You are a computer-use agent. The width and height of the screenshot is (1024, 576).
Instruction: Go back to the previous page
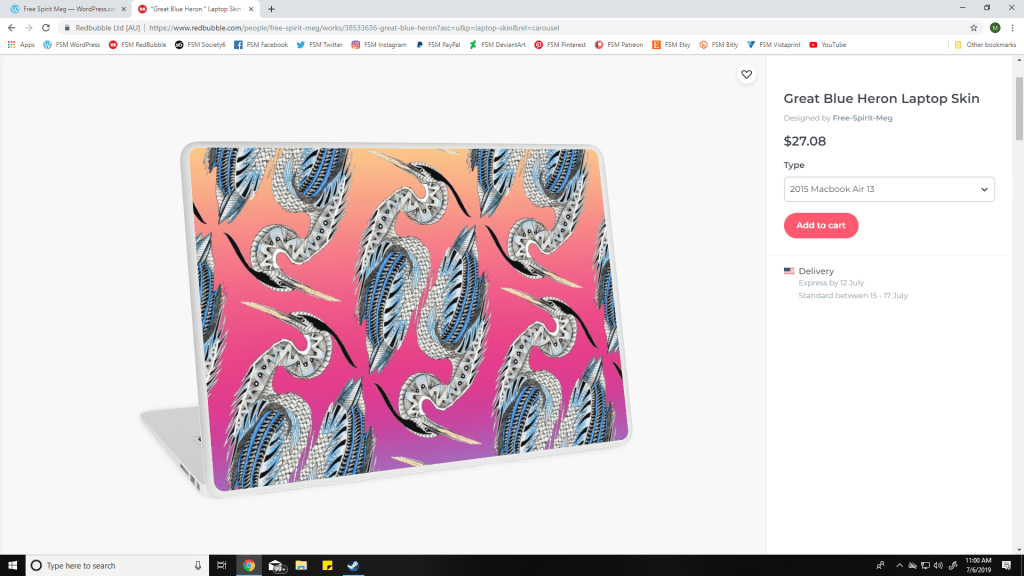point(12,28)
